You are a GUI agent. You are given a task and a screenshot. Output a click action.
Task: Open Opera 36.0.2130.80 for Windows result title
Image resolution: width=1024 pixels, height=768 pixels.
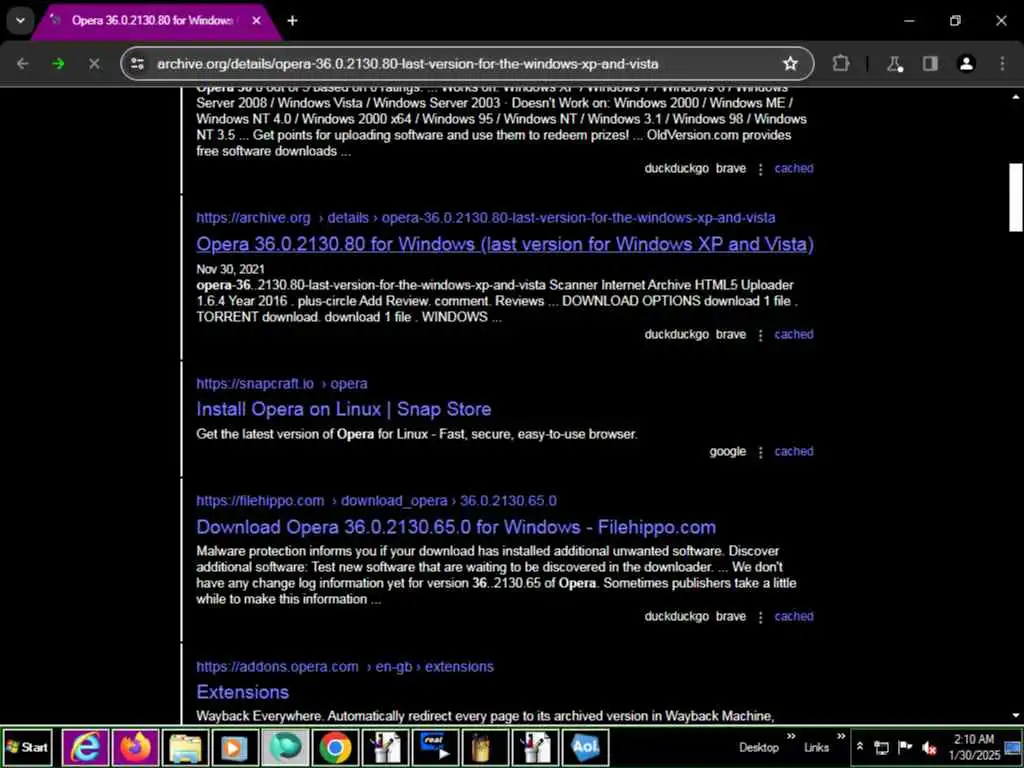tap(505, 244)
